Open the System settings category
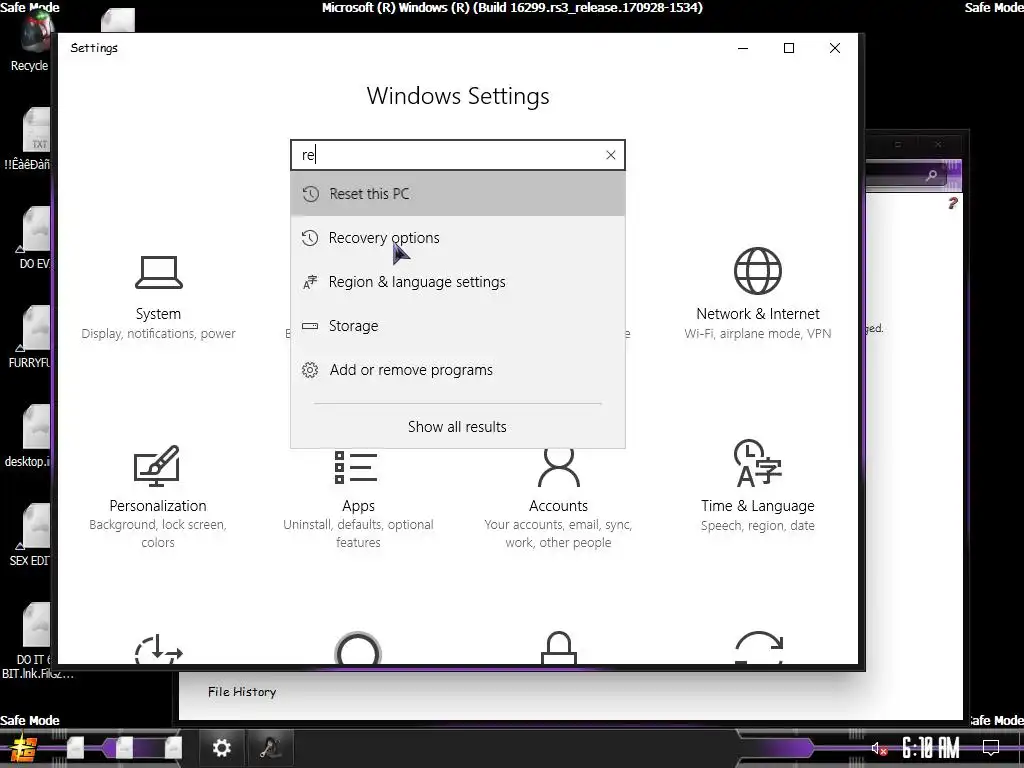1024x768 pixels. click(x=158, y=296)
